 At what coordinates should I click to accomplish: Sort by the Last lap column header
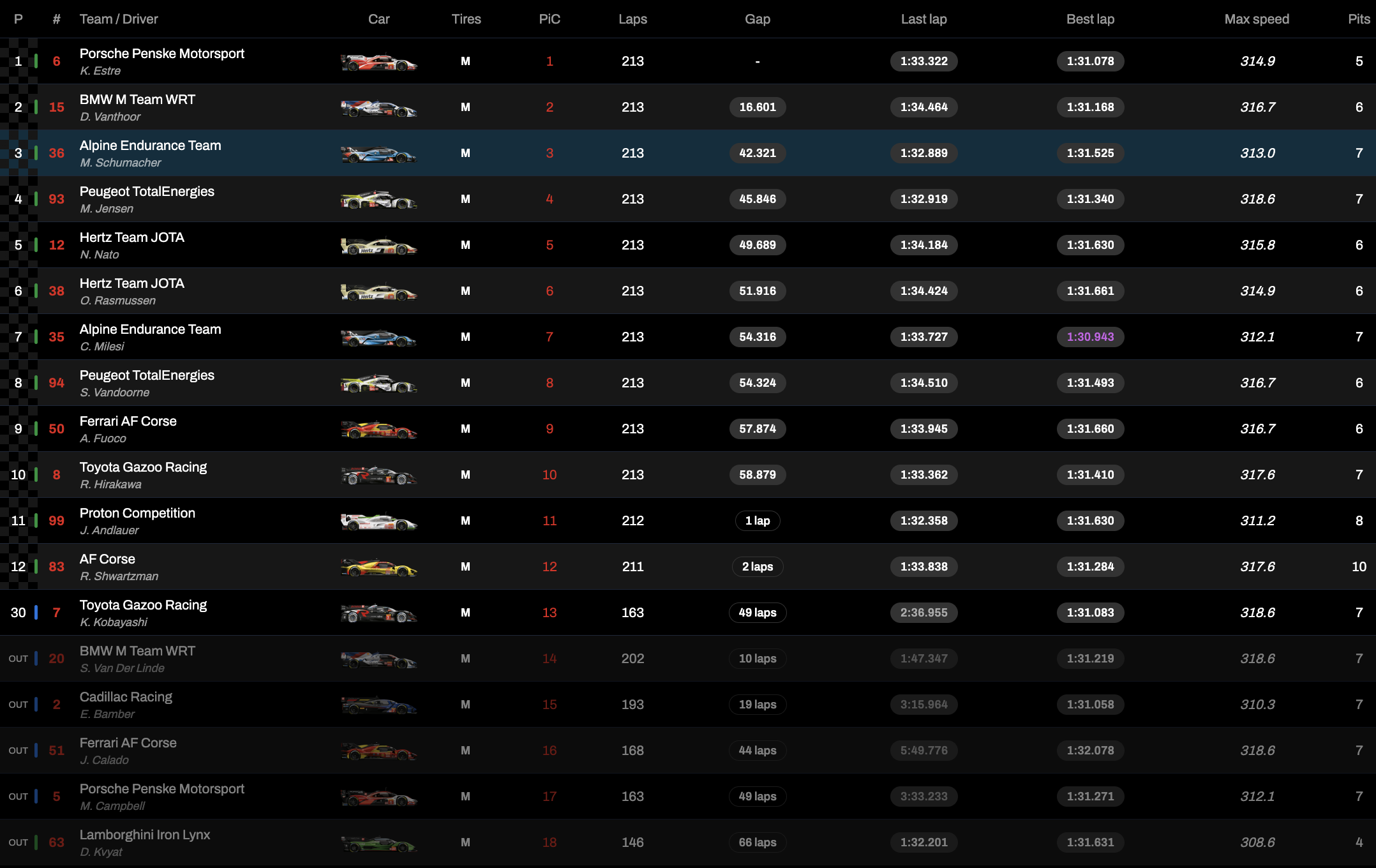[924, 19]
